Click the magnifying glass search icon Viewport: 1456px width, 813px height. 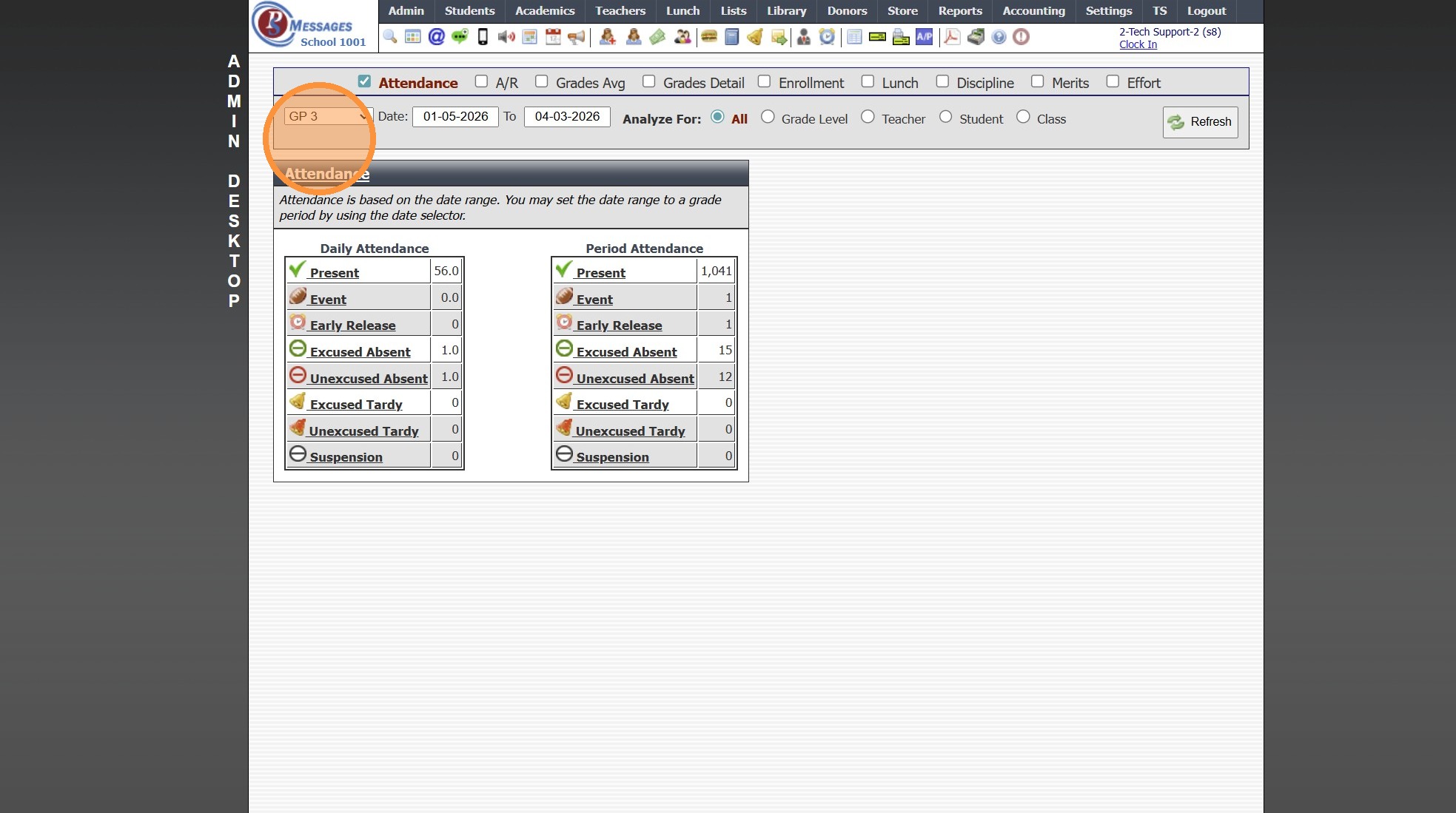coord(390,37)
